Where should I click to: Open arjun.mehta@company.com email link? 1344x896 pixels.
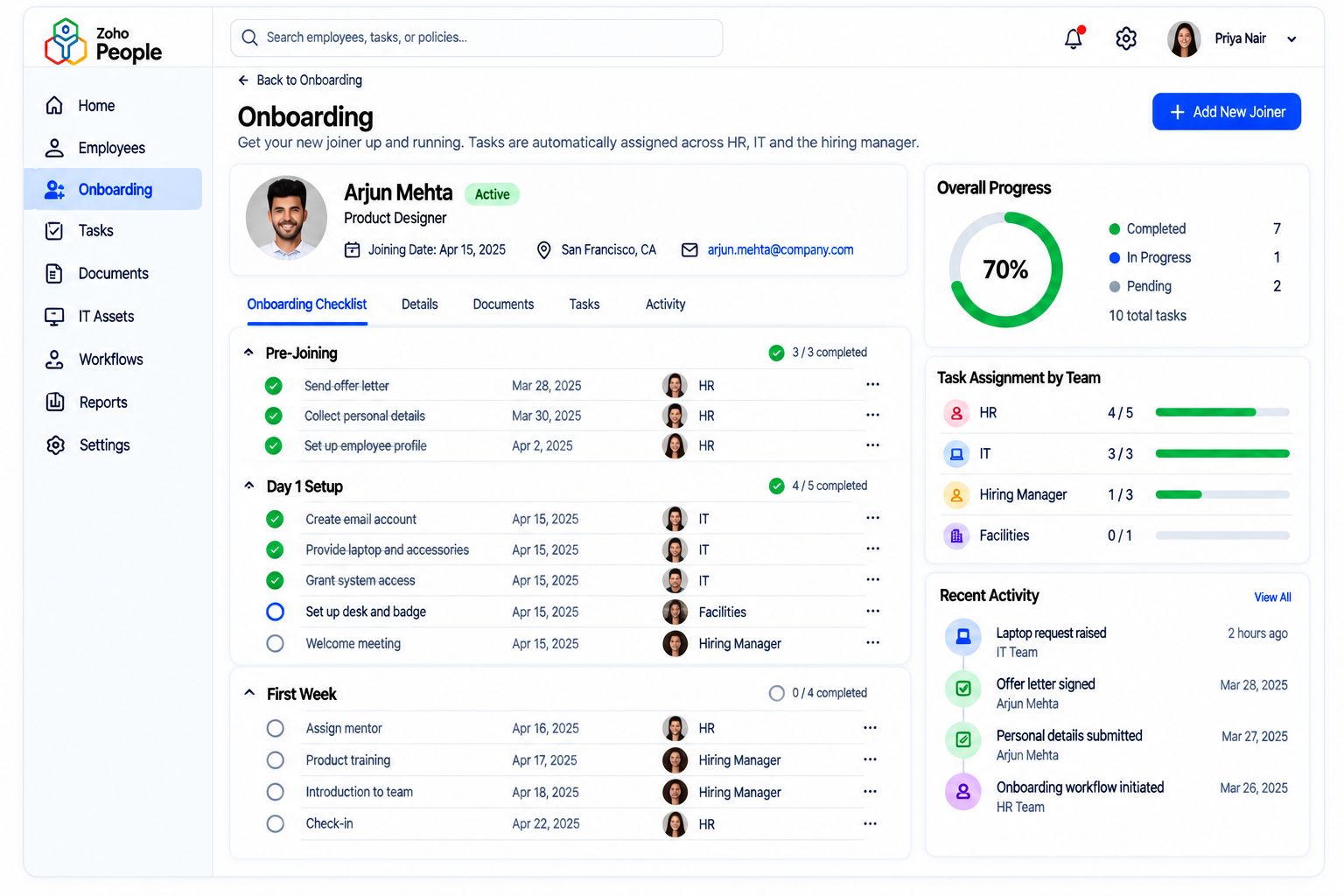click(x=780, y=250)
